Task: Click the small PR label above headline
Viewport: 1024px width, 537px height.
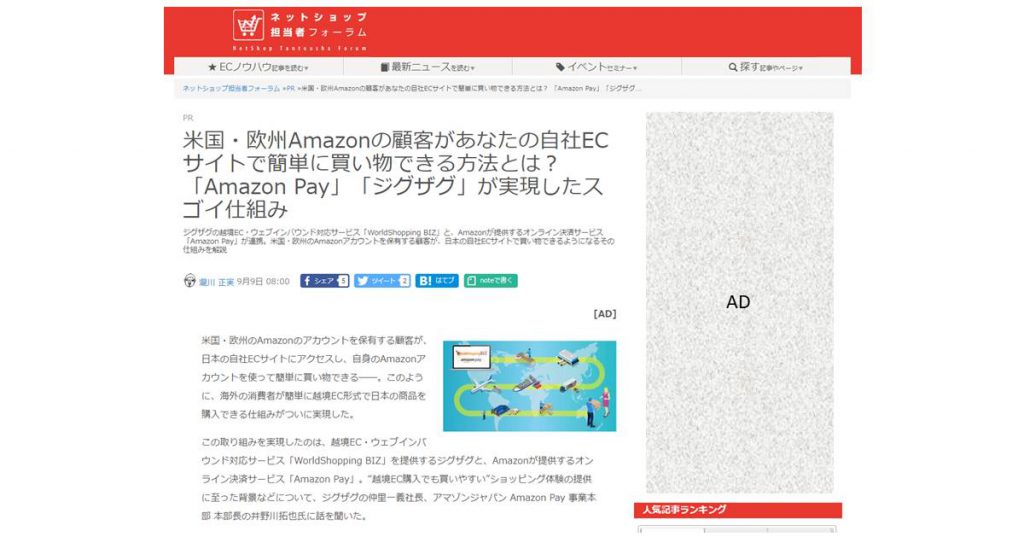Action: [x=188, y=118]
